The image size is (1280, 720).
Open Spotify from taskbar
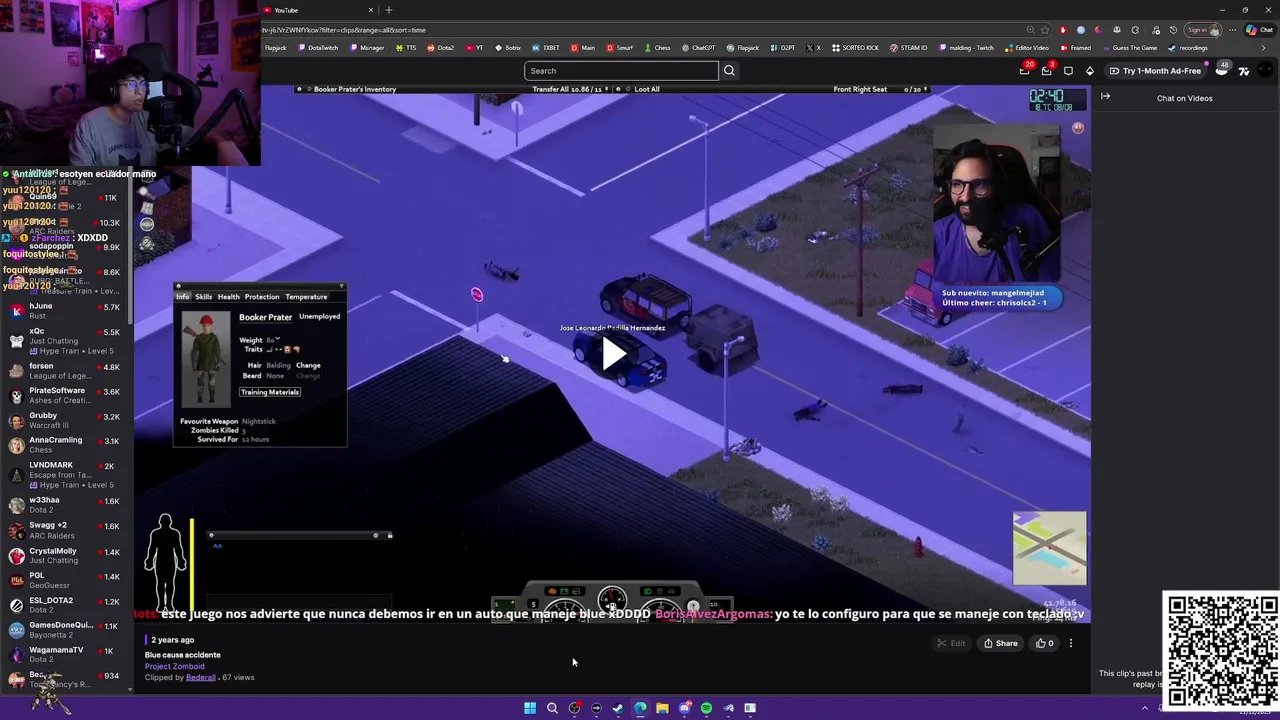tap(706, 708)
